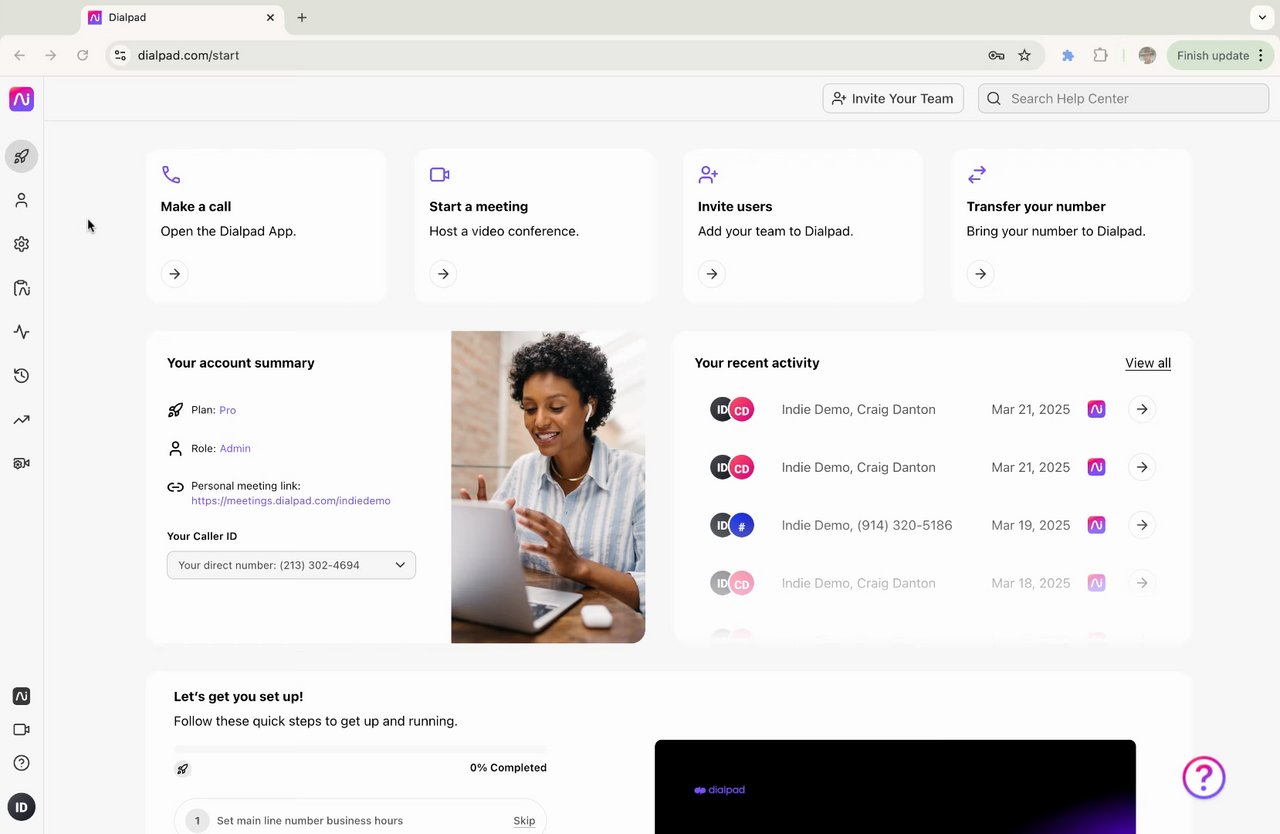
Task: Play the Dialpad setup video thumbnail
Action: coord(895,787)
